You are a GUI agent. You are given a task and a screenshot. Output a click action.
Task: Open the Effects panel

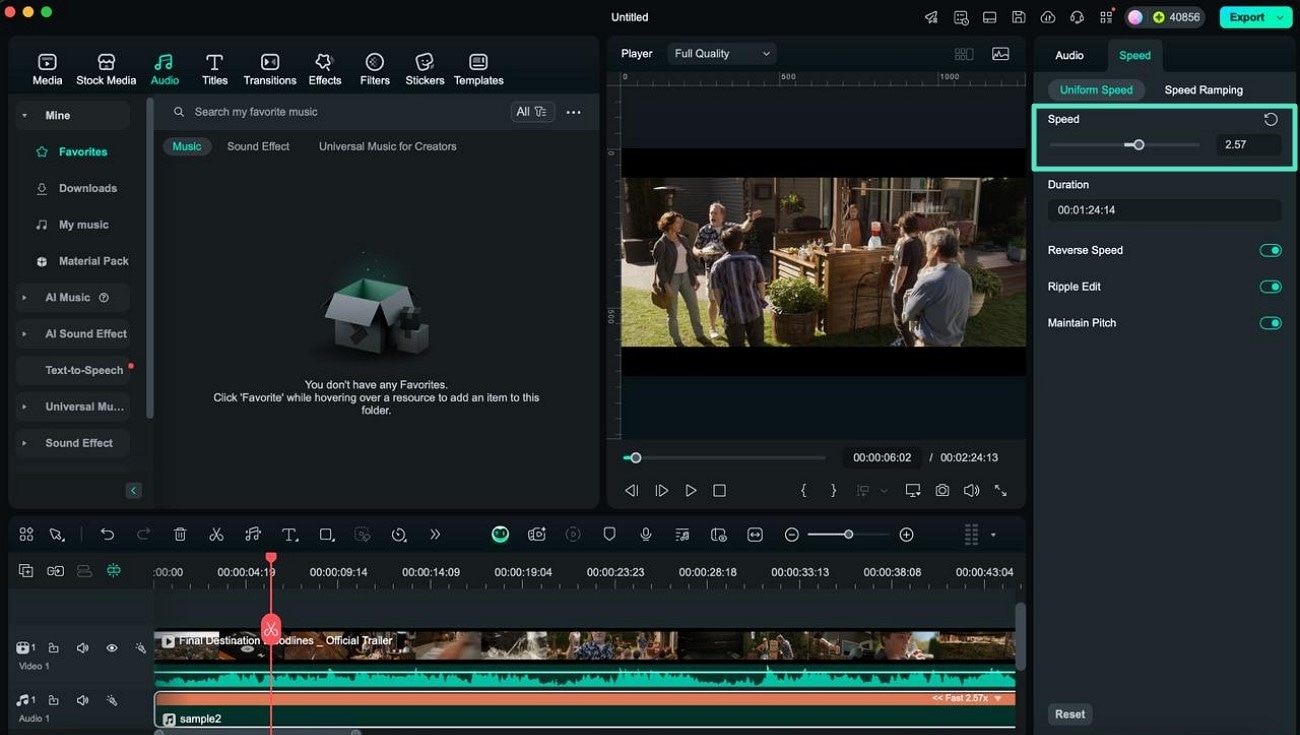pyautogui.click(x=324, y=69)
